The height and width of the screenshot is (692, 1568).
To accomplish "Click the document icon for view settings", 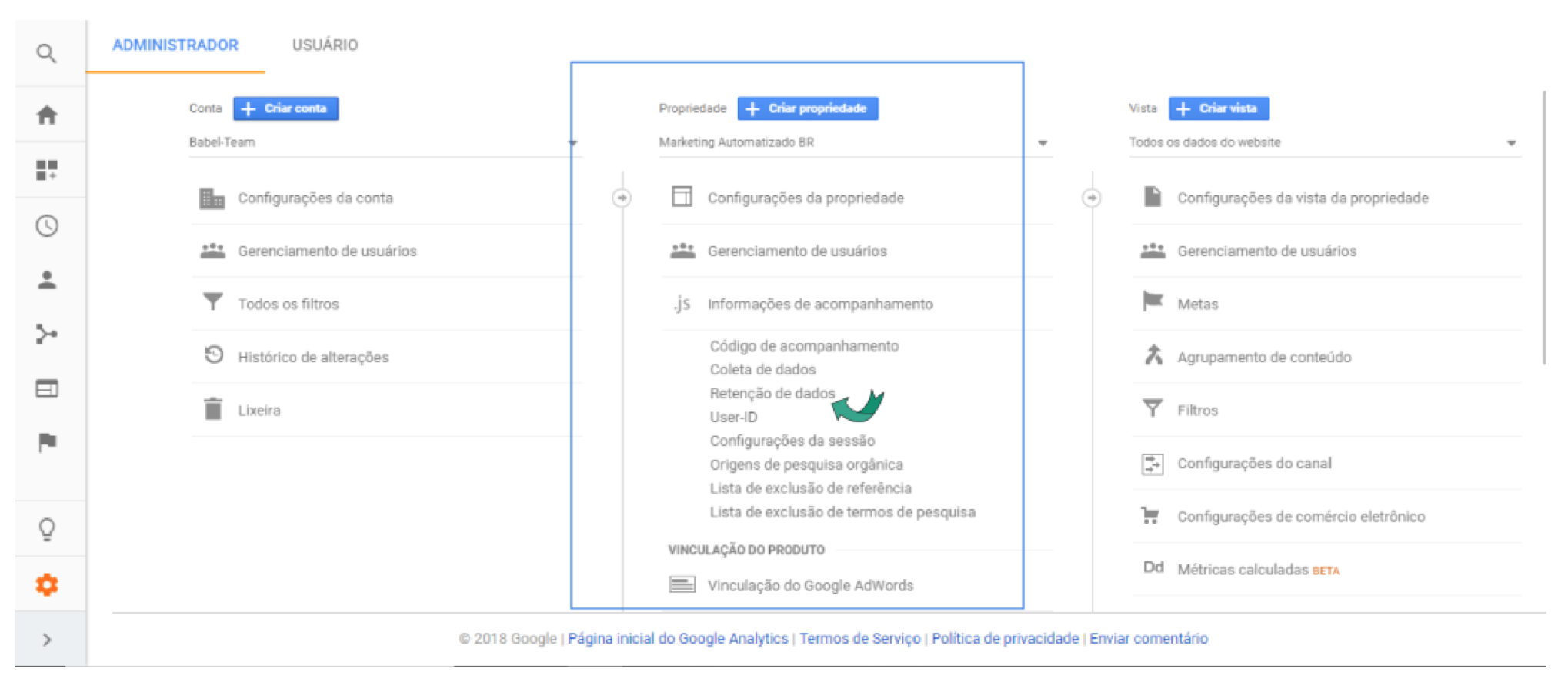I will point(1152,196).
